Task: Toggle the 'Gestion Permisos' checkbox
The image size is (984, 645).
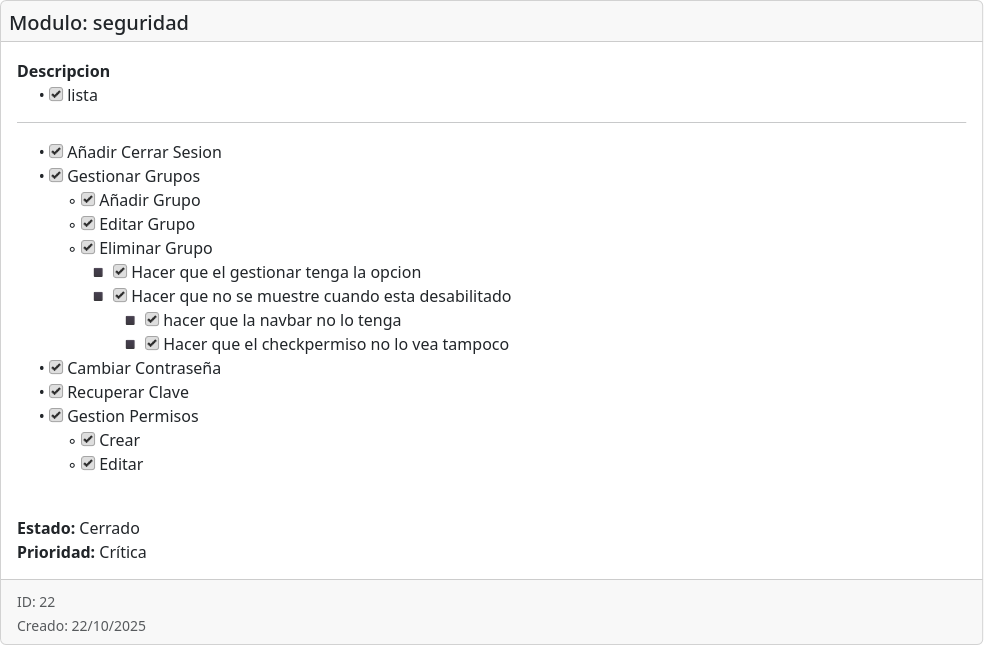Action: point(56,416)
